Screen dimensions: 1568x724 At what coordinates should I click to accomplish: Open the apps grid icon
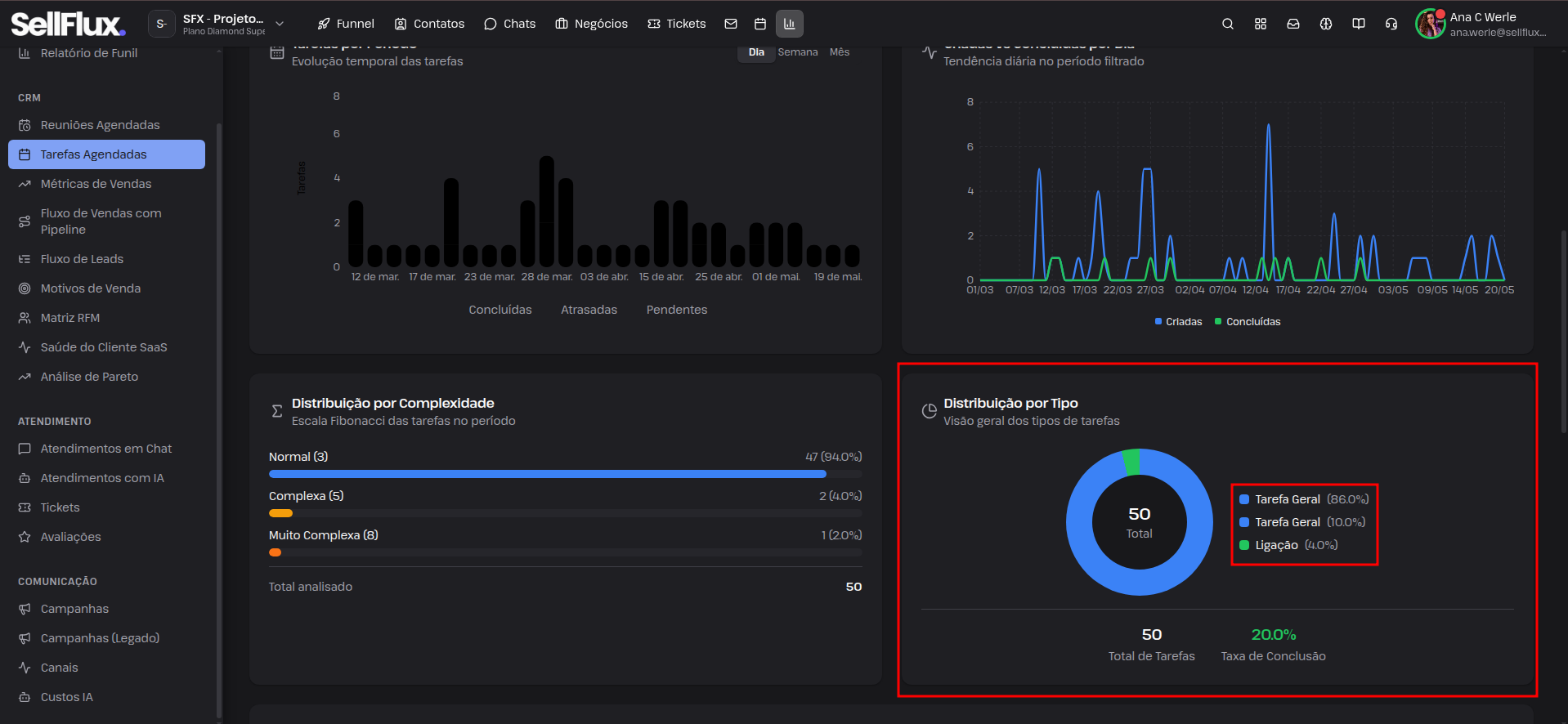point(1260,24)
